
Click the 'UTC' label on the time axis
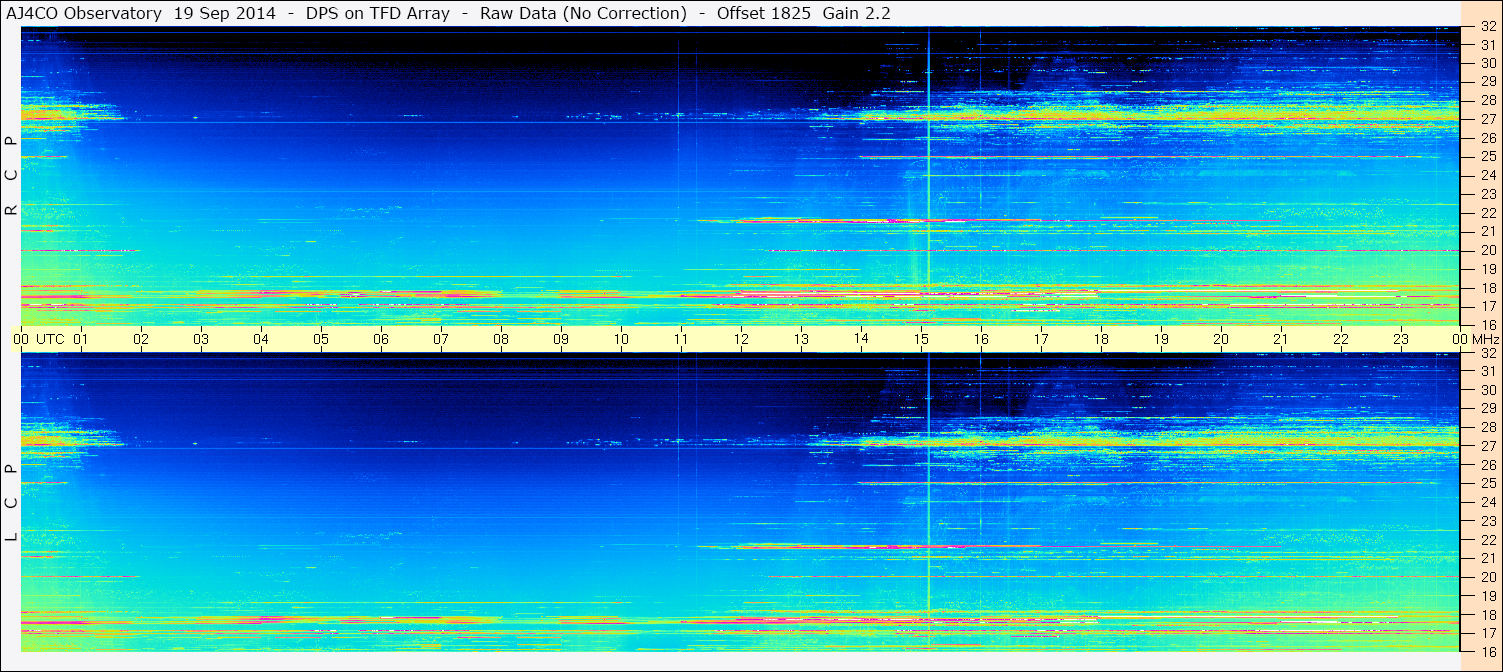(x=50, y=339)
